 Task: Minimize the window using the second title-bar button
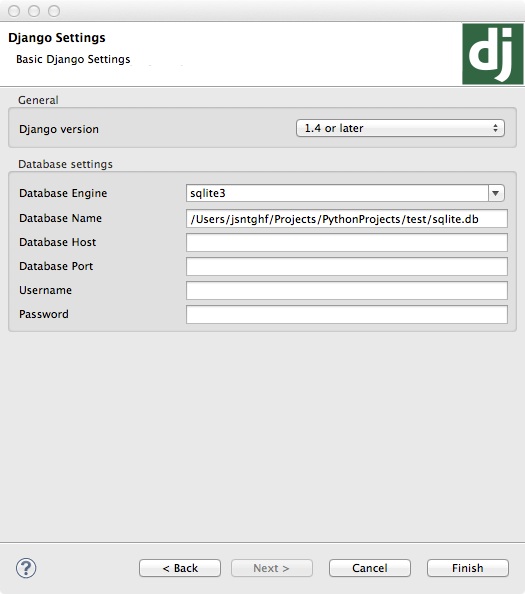tap(34, 11)
